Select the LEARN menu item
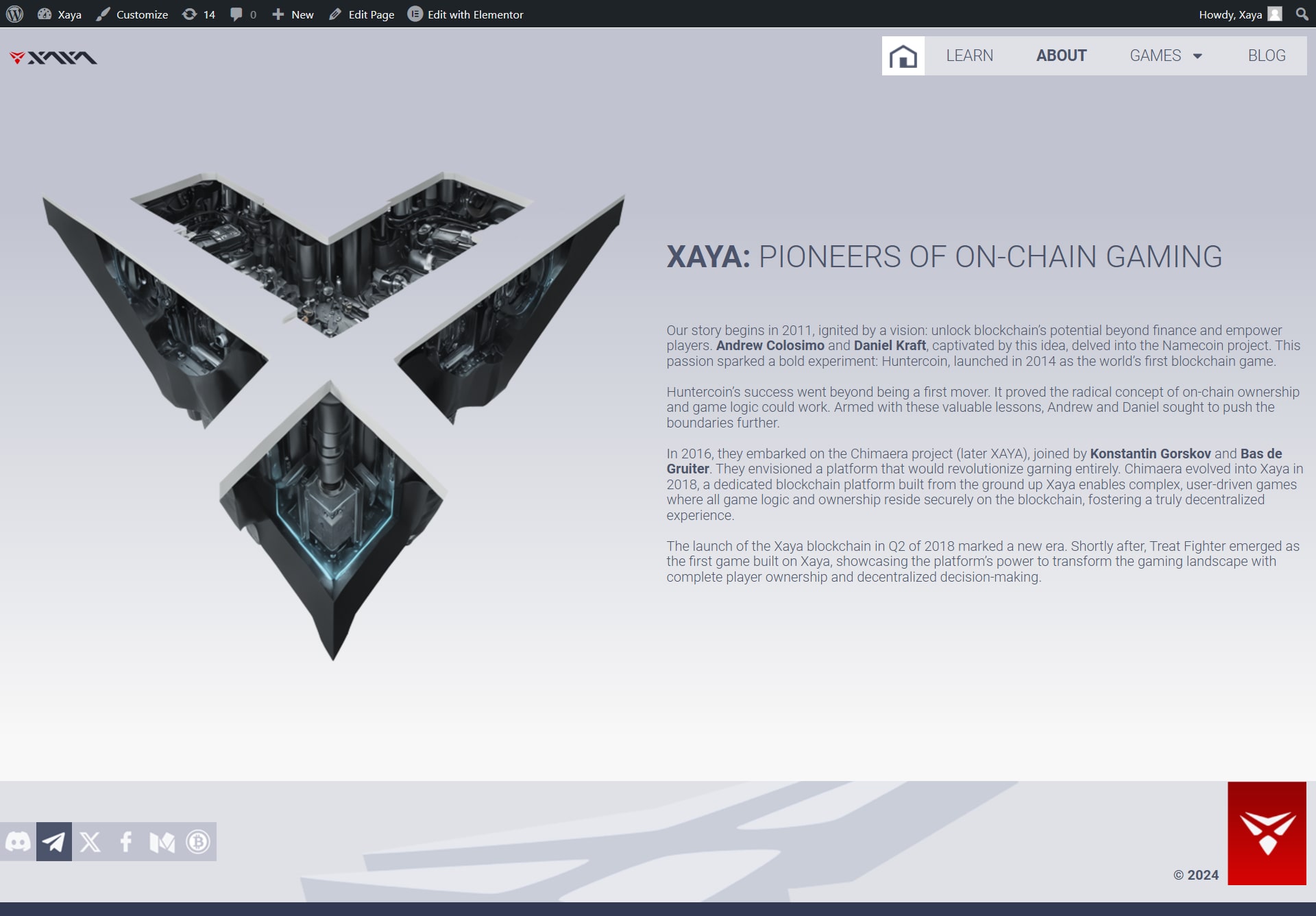Viewport: 1316px width, 916px height. coord(969,55)
